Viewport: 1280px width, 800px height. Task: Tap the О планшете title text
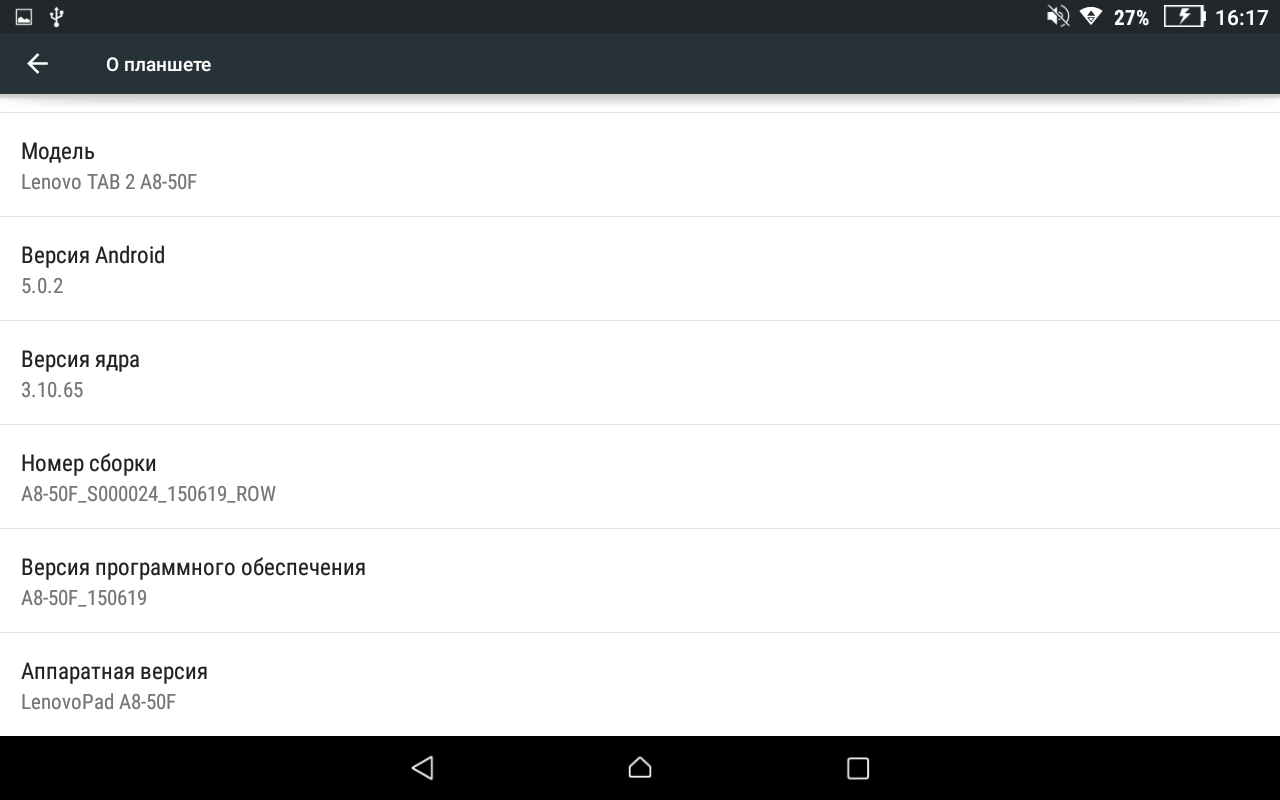pos(158,64)
